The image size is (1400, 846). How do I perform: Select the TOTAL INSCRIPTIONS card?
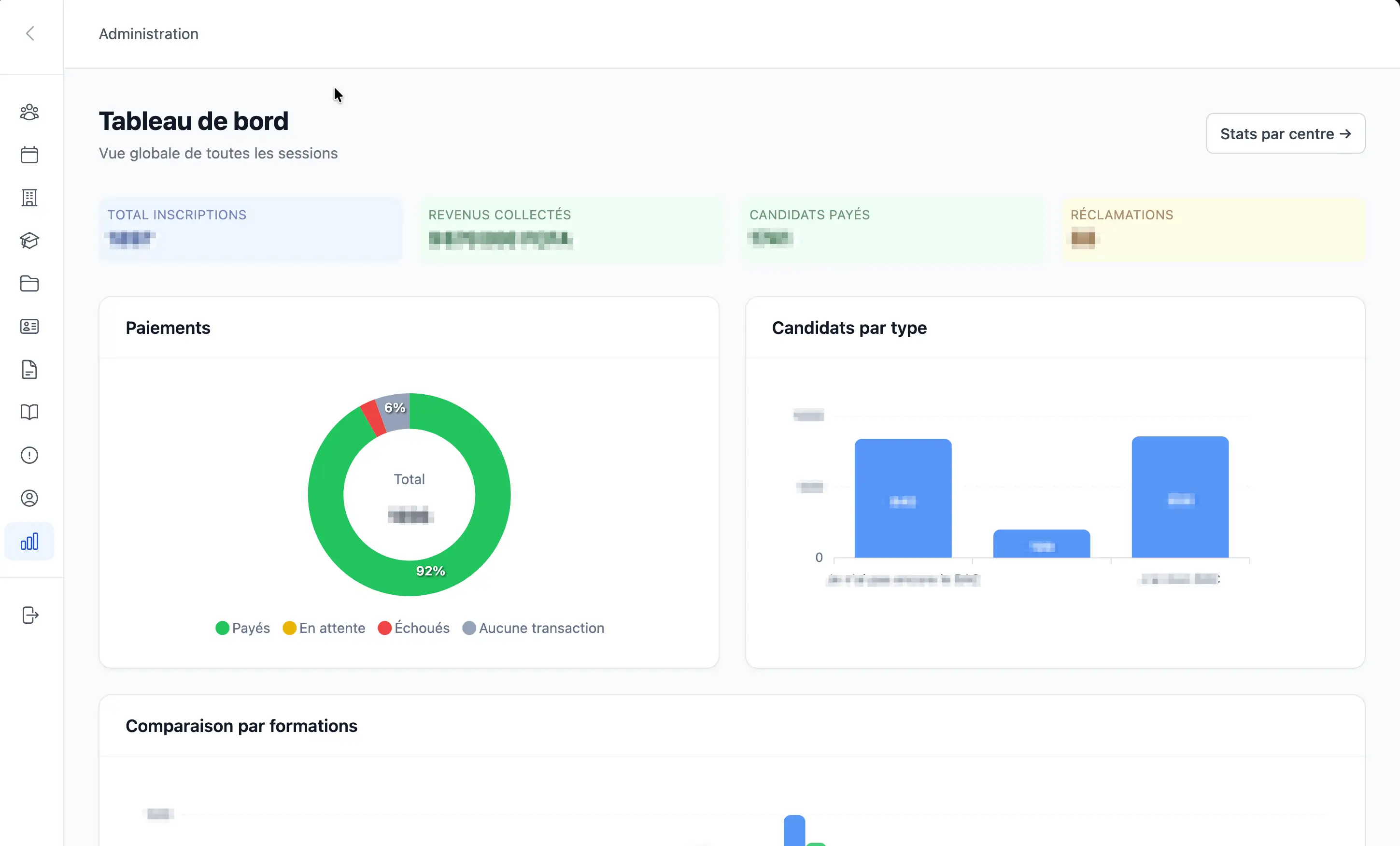coord(251,229)
